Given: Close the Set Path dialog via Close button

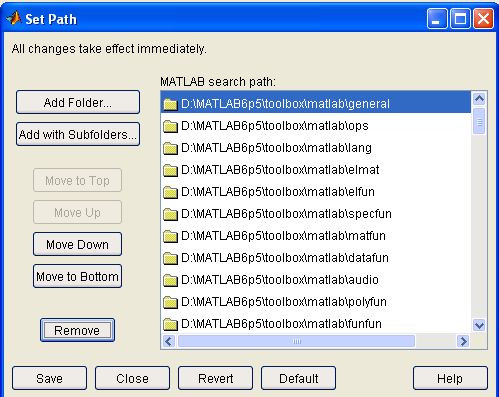Looking at the screenshot, I should pos(132,378).
